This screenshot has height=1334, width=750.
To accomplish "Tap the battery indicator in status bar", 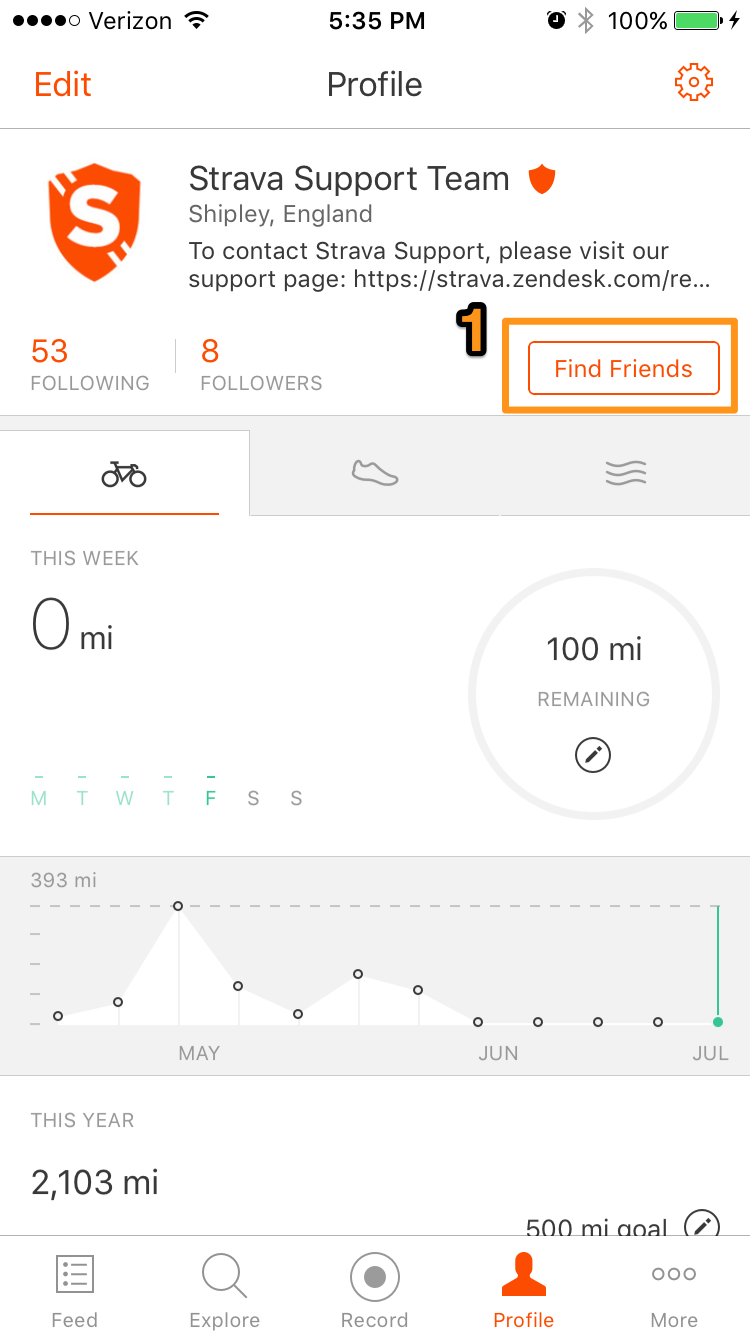I will (x=699, y=20).
